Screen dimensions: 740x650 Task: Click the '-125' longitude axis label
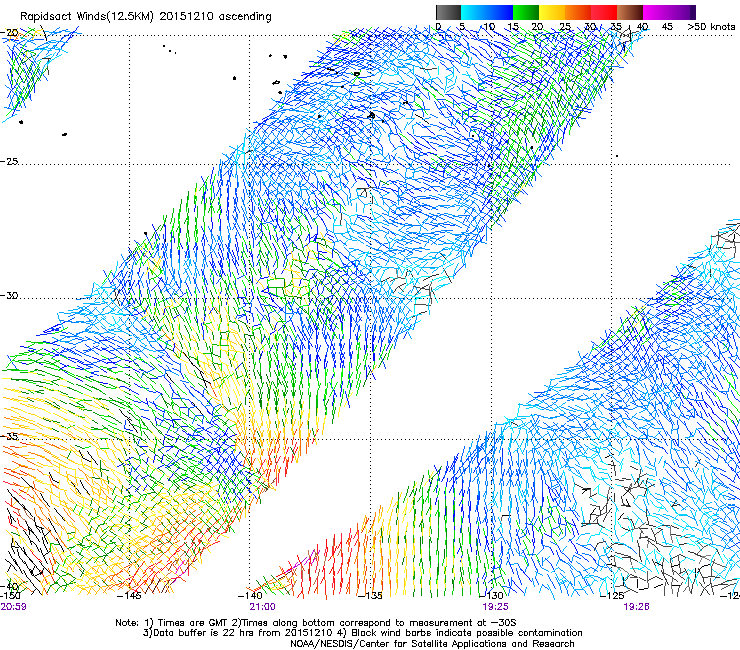pos(612,596)
